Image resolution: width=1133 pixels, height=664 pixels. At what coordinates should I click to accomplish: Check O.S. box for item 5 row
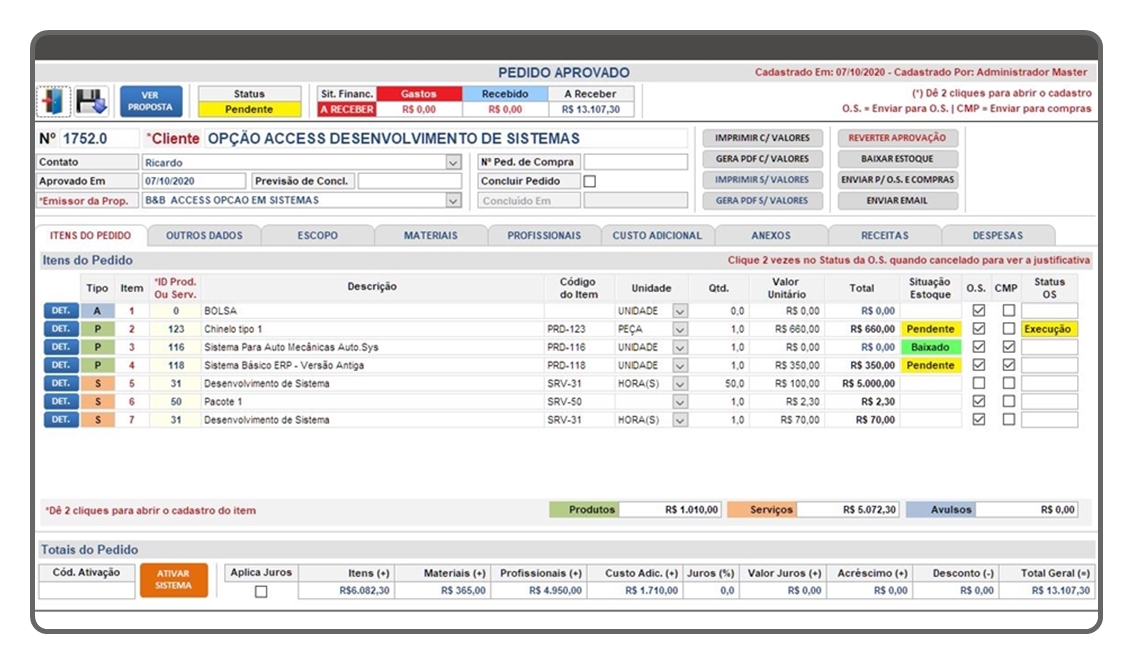coord(978,383)
